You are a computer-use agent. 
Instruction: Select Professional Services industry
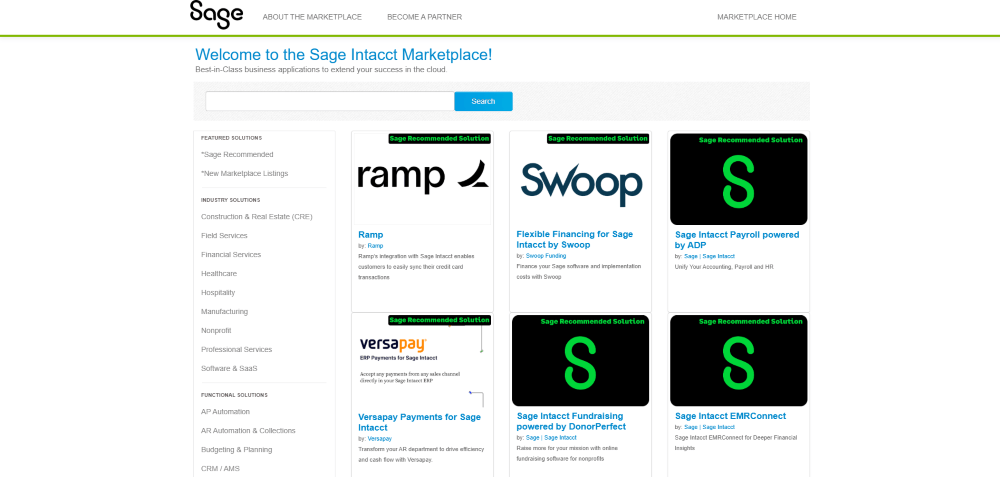tap(237, 349)
